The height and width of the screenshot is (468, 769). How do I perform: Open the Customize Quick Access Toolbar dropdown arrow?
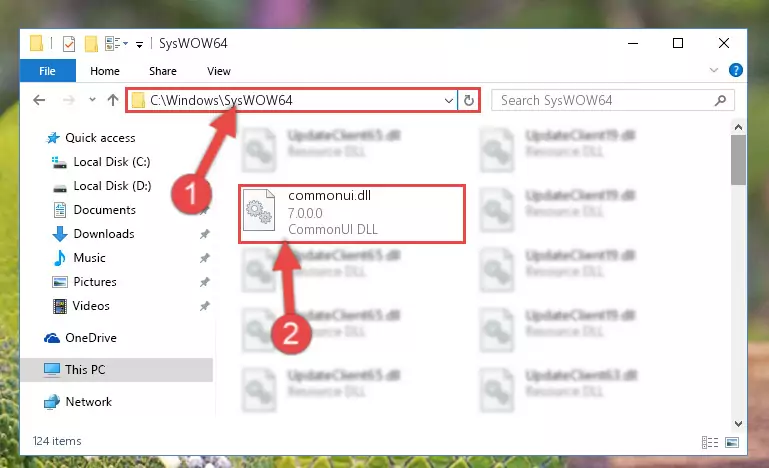(139, 45)
